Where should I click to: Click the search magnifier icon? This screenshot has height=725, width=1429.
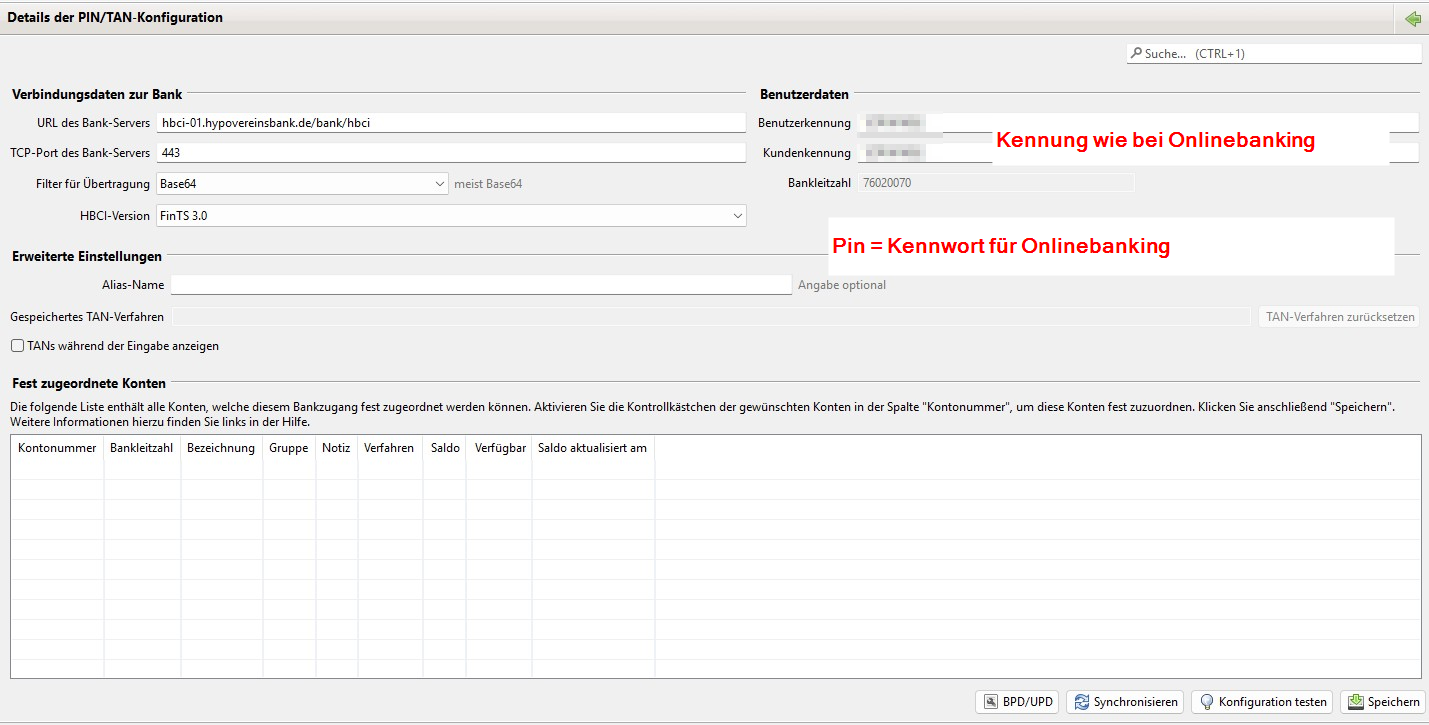coord(1136,54)
